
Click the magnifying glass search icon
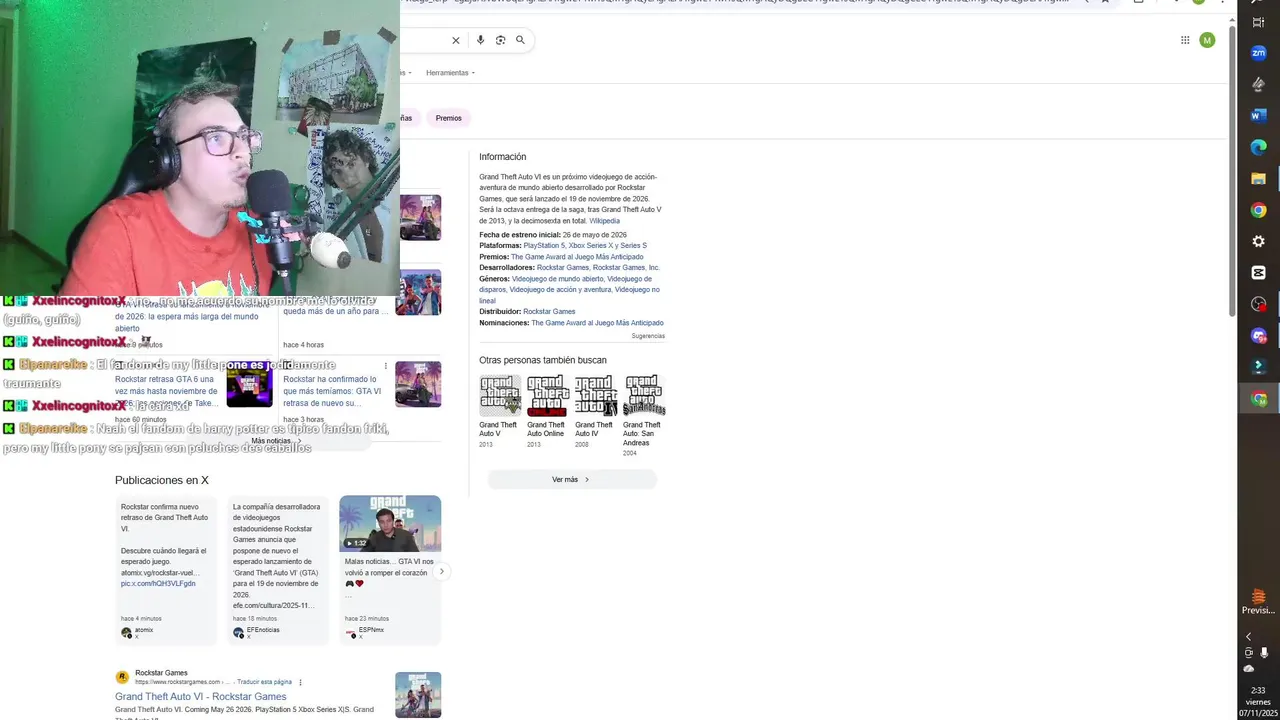click(521, 40)
